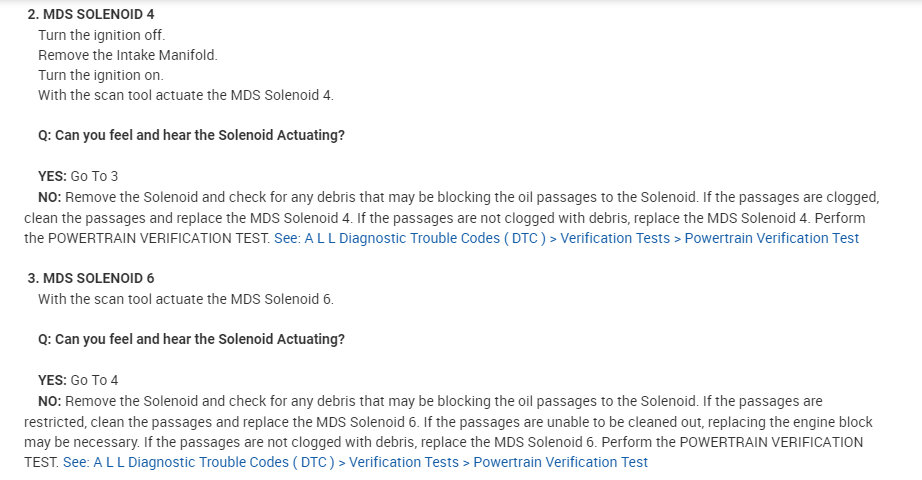Viewport: 922px width, 480px height.
Task: Click the phrase 'If the passages are clogged,'
Action: (789, 197)
